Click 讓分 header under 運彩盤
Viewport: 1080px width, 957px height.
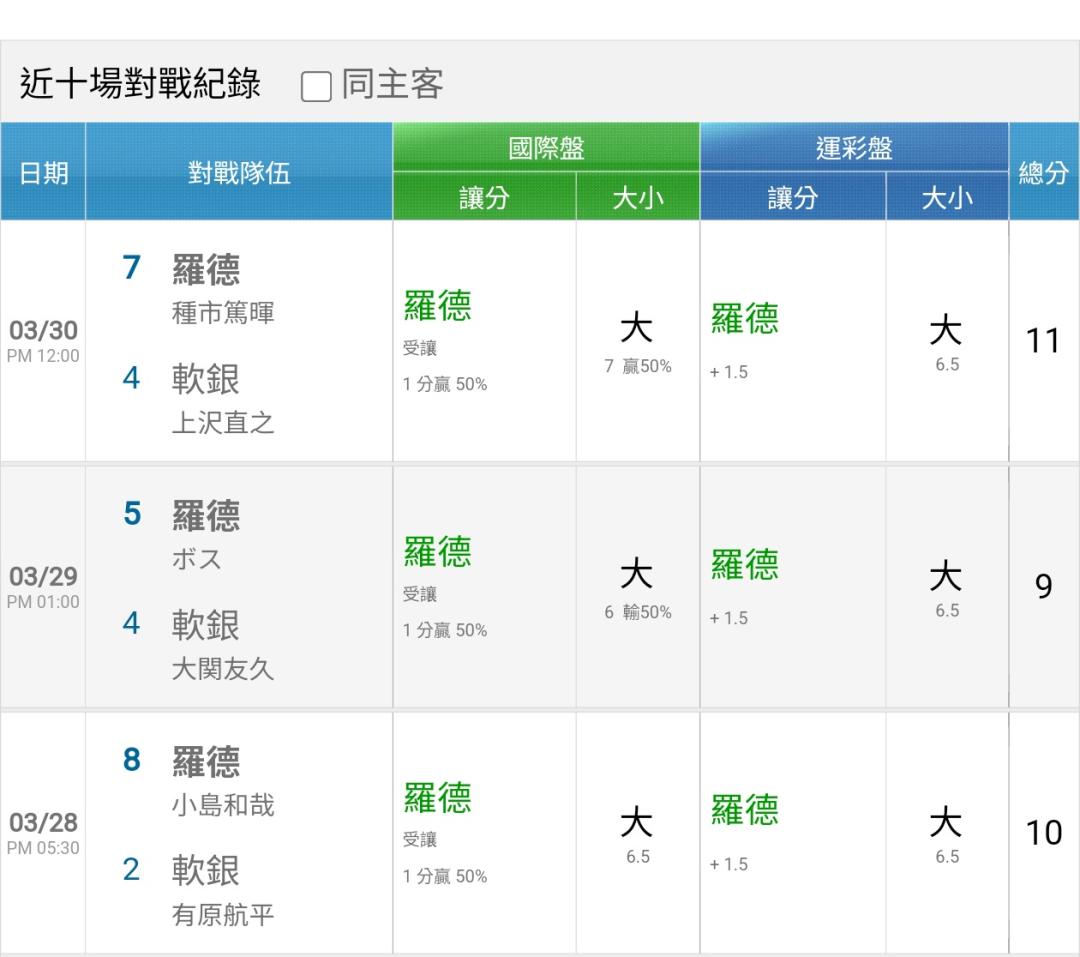coord(793,197)
